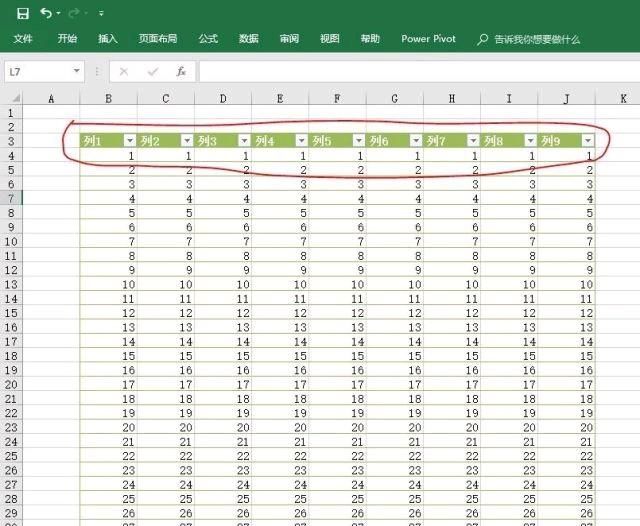Click cell G8 containing 5
Screen dimensions: 640x526
click(395, 213)
